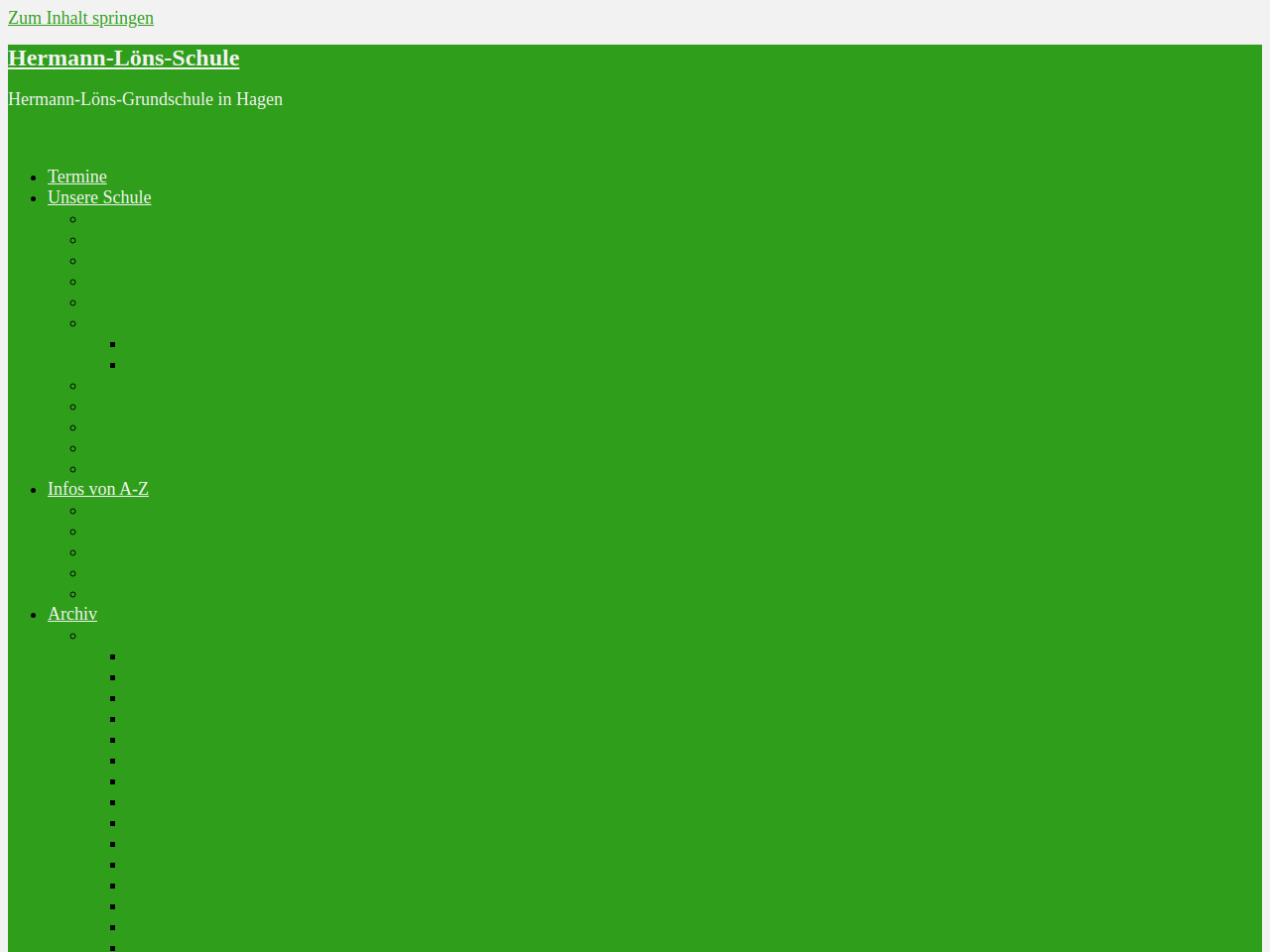
Task: Click the bullet before Unsere Schule
Action: pos(34,198)
